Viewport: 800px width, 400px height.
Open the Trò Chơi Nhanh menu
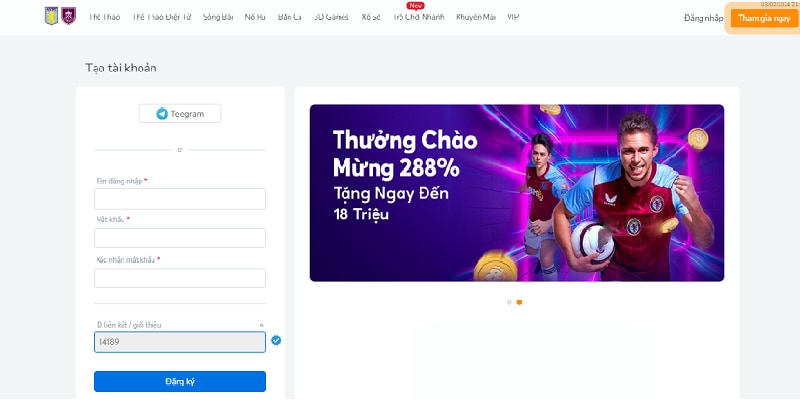click(418, 17)
